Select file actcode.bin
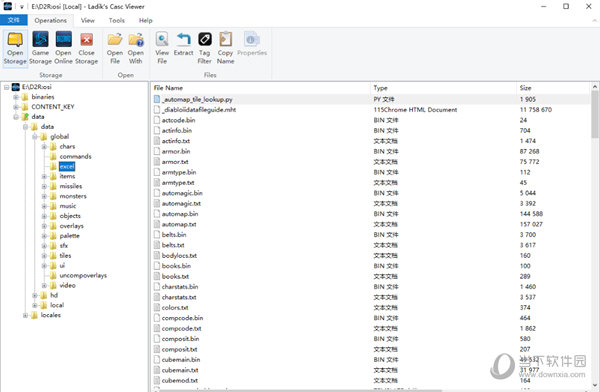600x392 pixels. [x=178, y=120]
